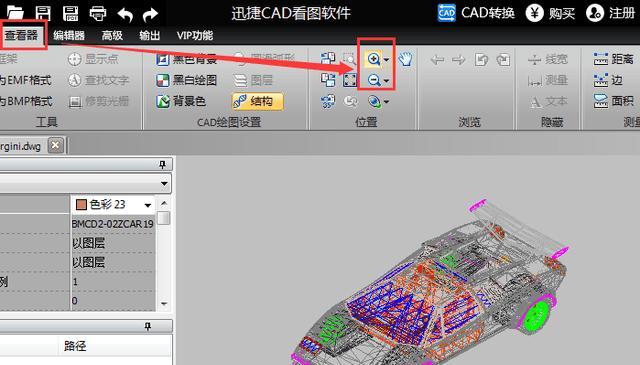Close the rgini.dwg document tab
This screenshot has width=640, height=365.
[x=56, y=145]
